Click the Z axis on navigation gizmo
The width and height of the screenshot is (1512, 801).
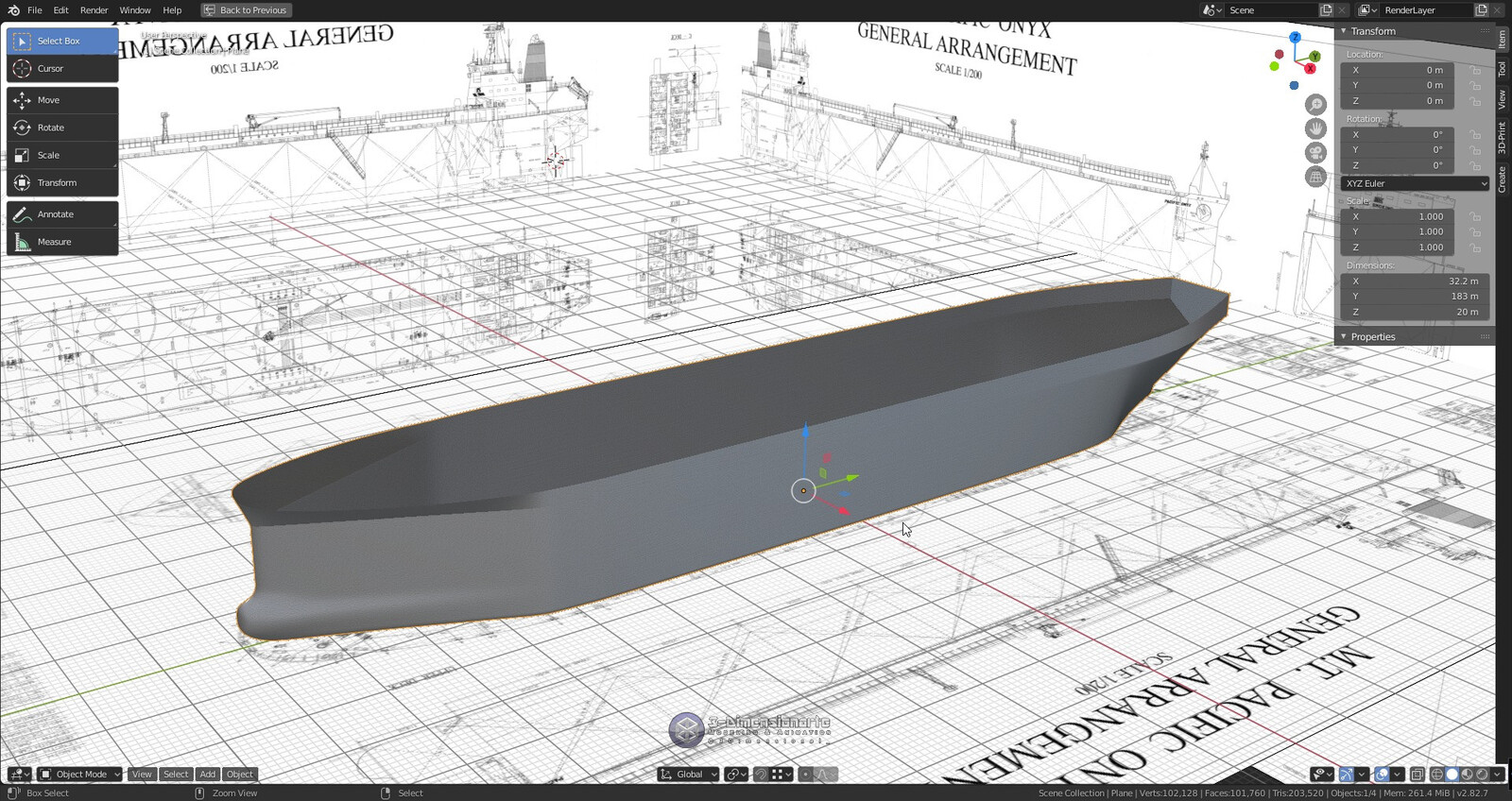1295,38
